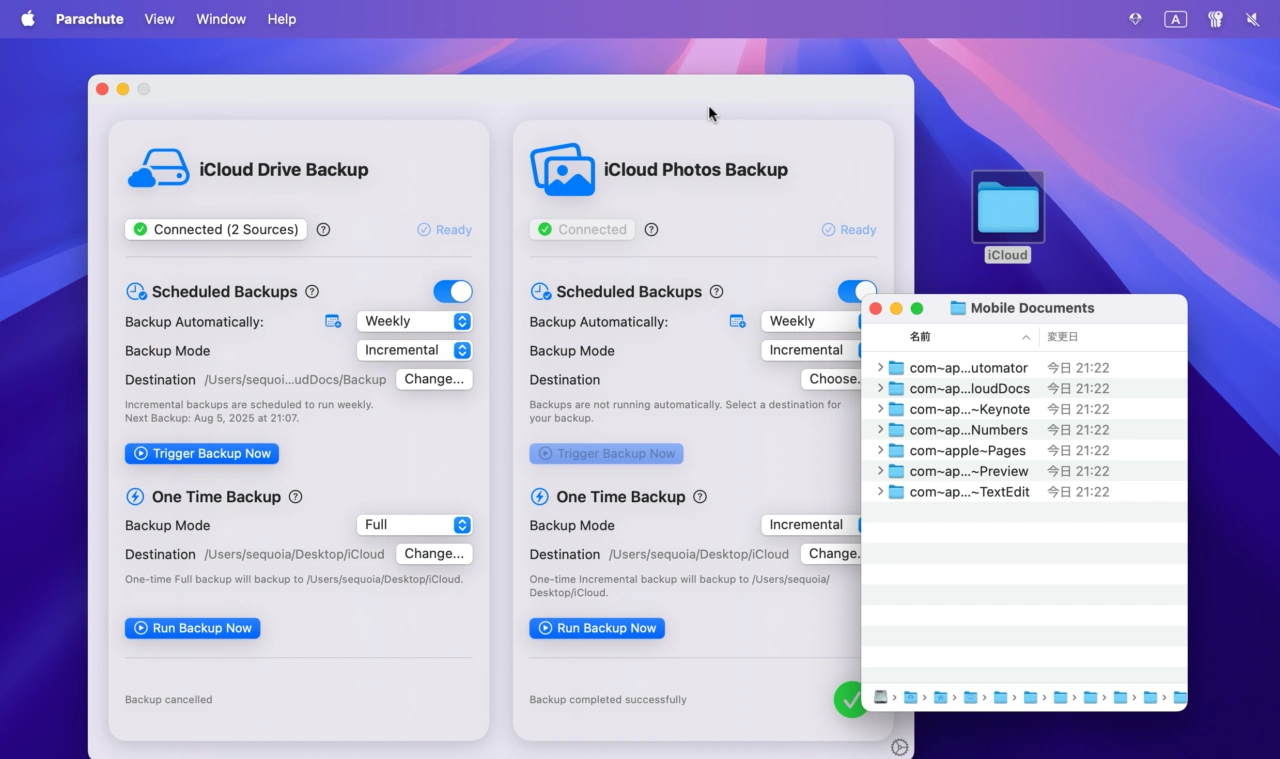This screenshot has width=1280, height=759.
Task: Open iCloud Drive scheduled Incremental mode dropdown
Action: tap(414, 351)
